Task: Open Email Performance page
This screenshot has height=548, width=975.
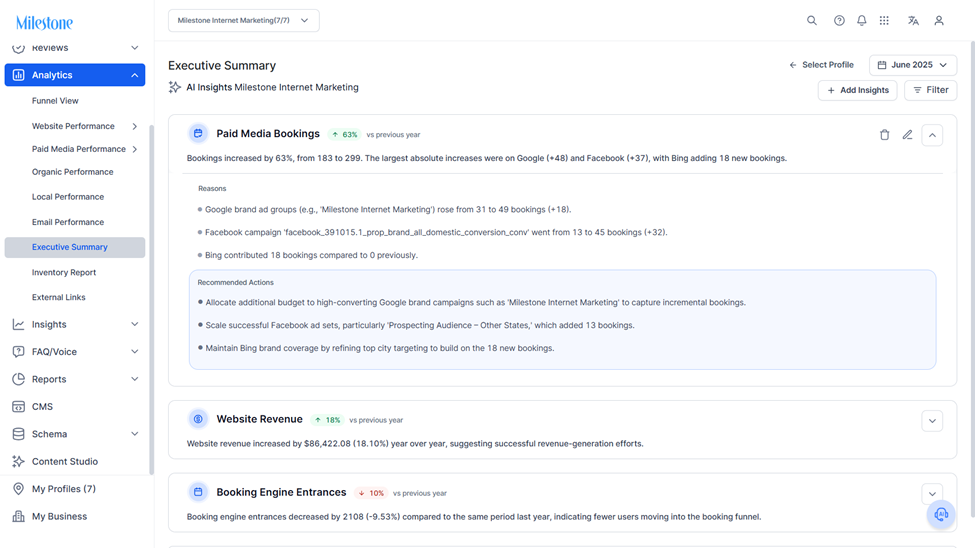Action: pos(68,222)
